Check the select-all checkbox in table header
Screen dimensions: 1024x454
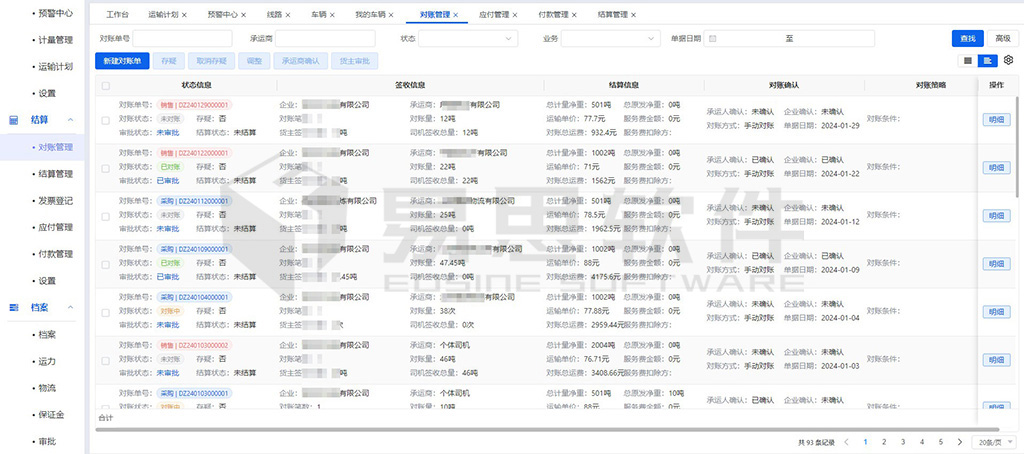[106, 86]
